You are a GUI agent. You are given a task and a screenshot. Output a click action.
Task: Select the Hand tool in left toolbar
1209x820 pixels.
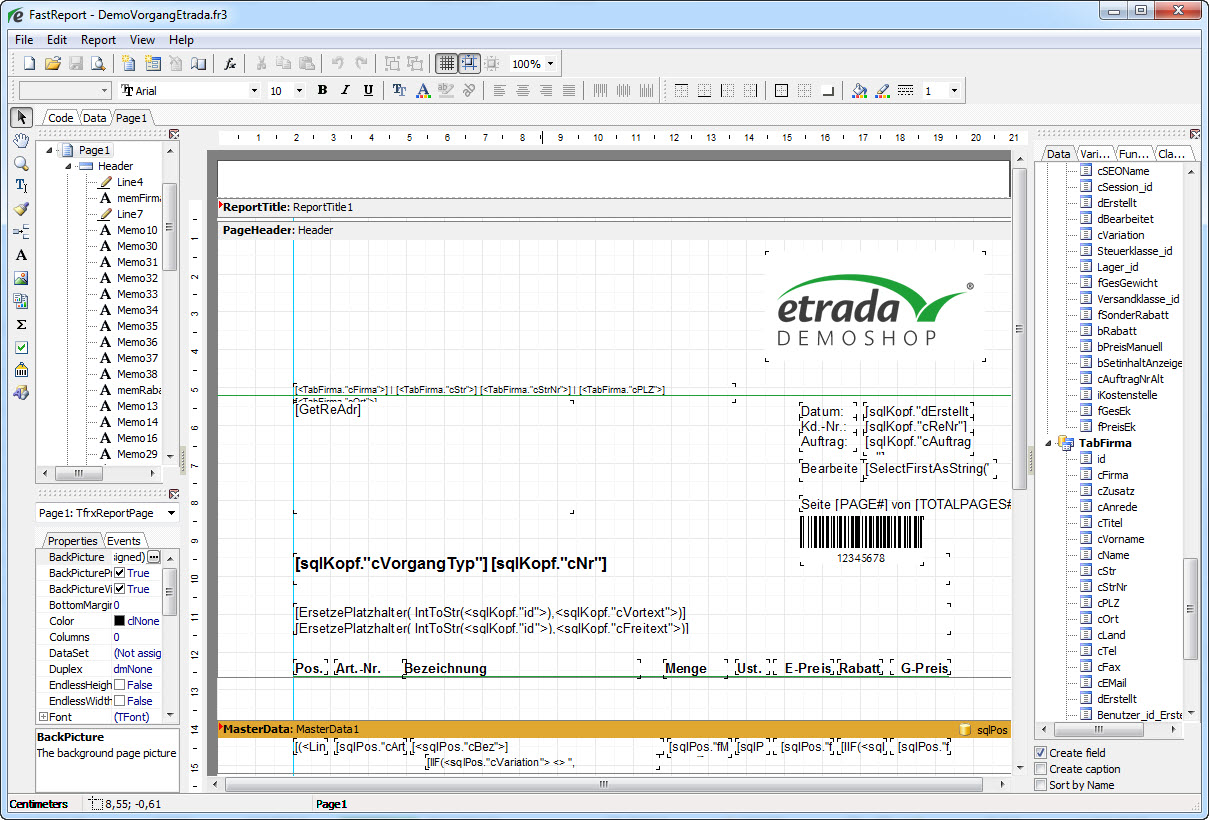pyautogui.click(x=21, y=141)
